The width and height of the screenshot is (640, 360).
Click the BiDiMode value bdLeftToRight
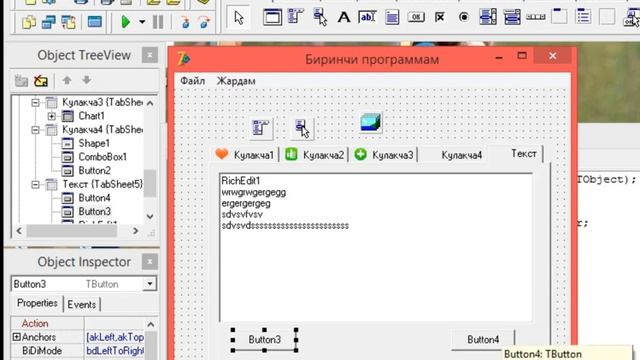[x=115, y=351]
